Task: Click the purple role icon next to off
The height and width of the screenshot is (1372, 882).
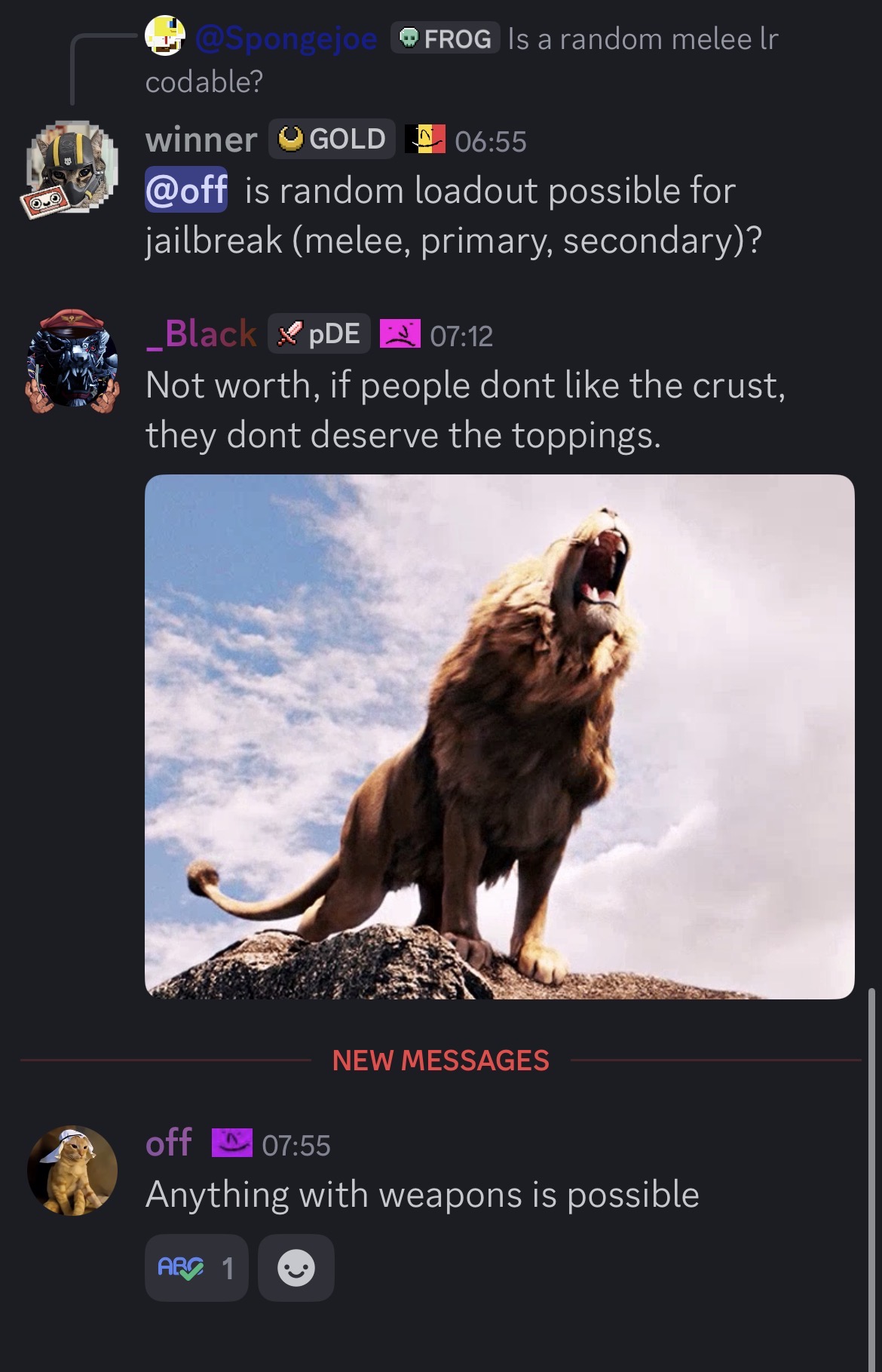Action: (x=232, y=1143)
